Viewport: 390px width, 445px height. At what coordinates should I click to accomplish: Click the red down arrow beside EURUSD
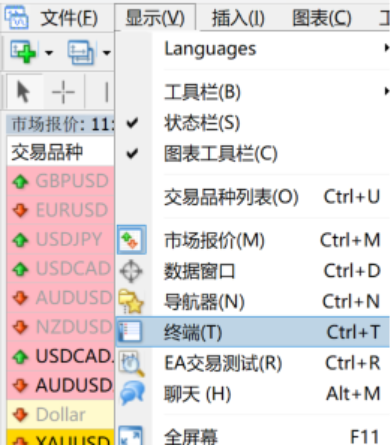pyautogui.click(x=21, y=210)
